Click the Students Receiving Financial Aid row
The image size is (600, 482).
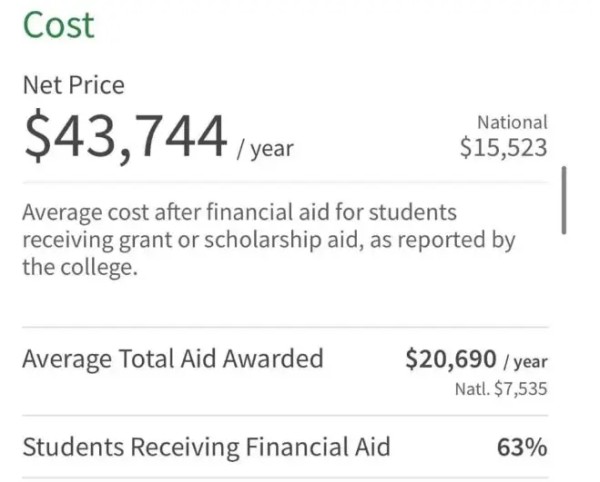(206, 446)
